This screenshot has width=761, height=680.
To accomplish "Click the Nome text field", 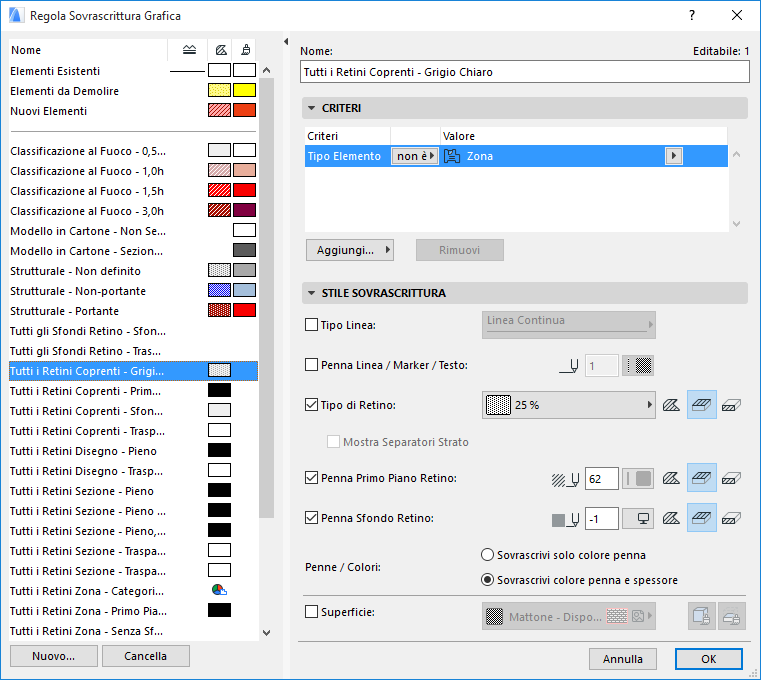I will [x=525, y=72].
